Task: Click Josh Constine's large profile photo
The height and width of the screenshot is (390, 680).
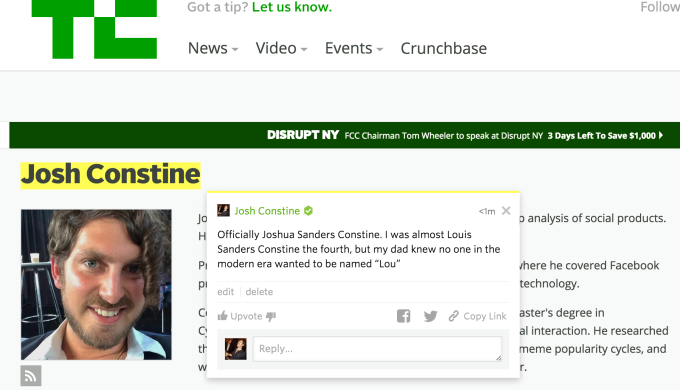Action: [x=96, y=285]
